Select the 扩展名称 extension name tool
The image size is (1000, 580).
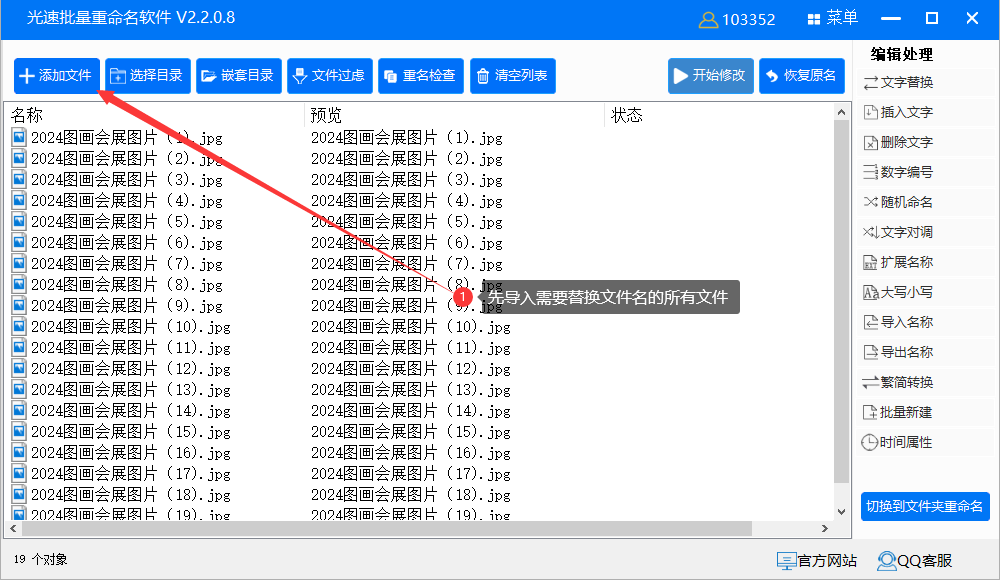tap(899, 262)
